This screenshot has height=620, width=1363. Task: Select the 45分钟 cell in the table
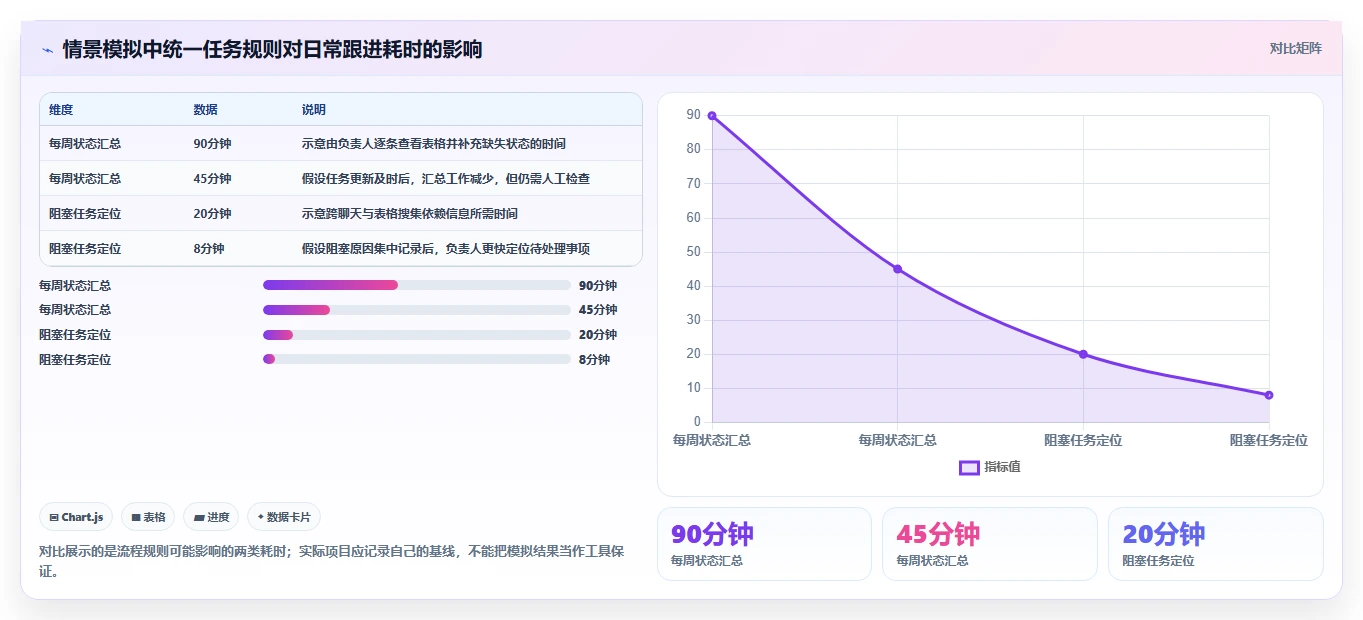(212, 179)
